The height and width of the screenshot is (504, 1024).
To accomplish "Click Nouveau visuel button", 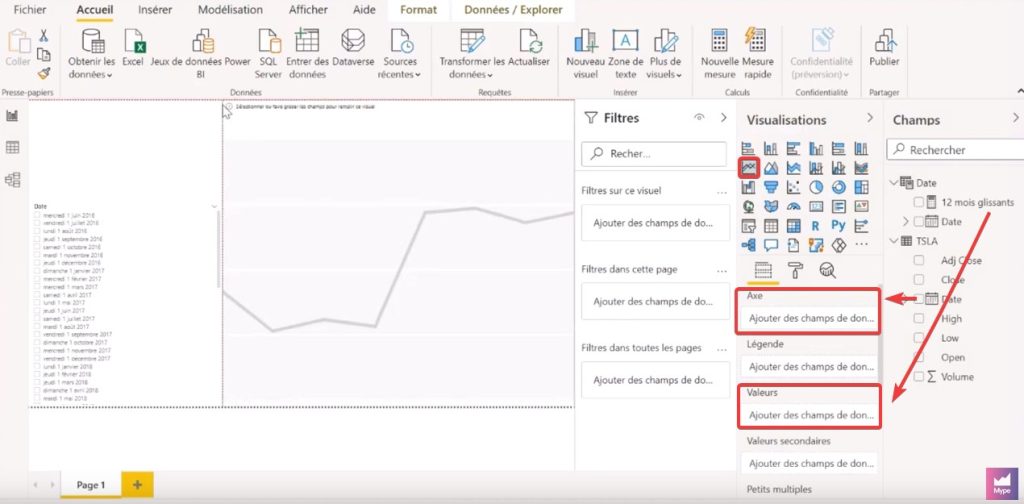I will pos(586,54).
